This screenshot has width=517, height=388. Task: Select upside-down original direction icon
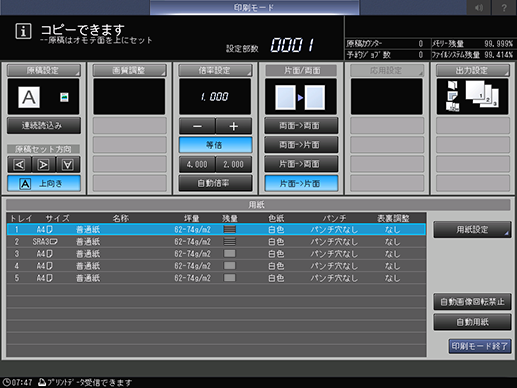68,164
